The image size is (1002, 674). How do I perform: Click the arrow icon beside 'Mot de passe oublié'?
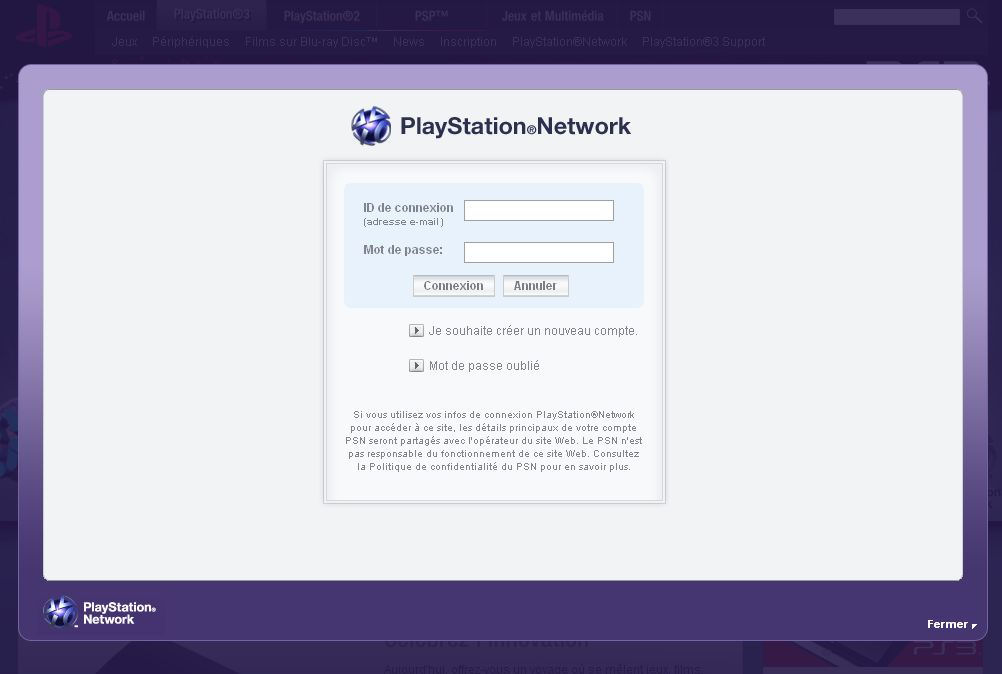[x=416, y=365]
